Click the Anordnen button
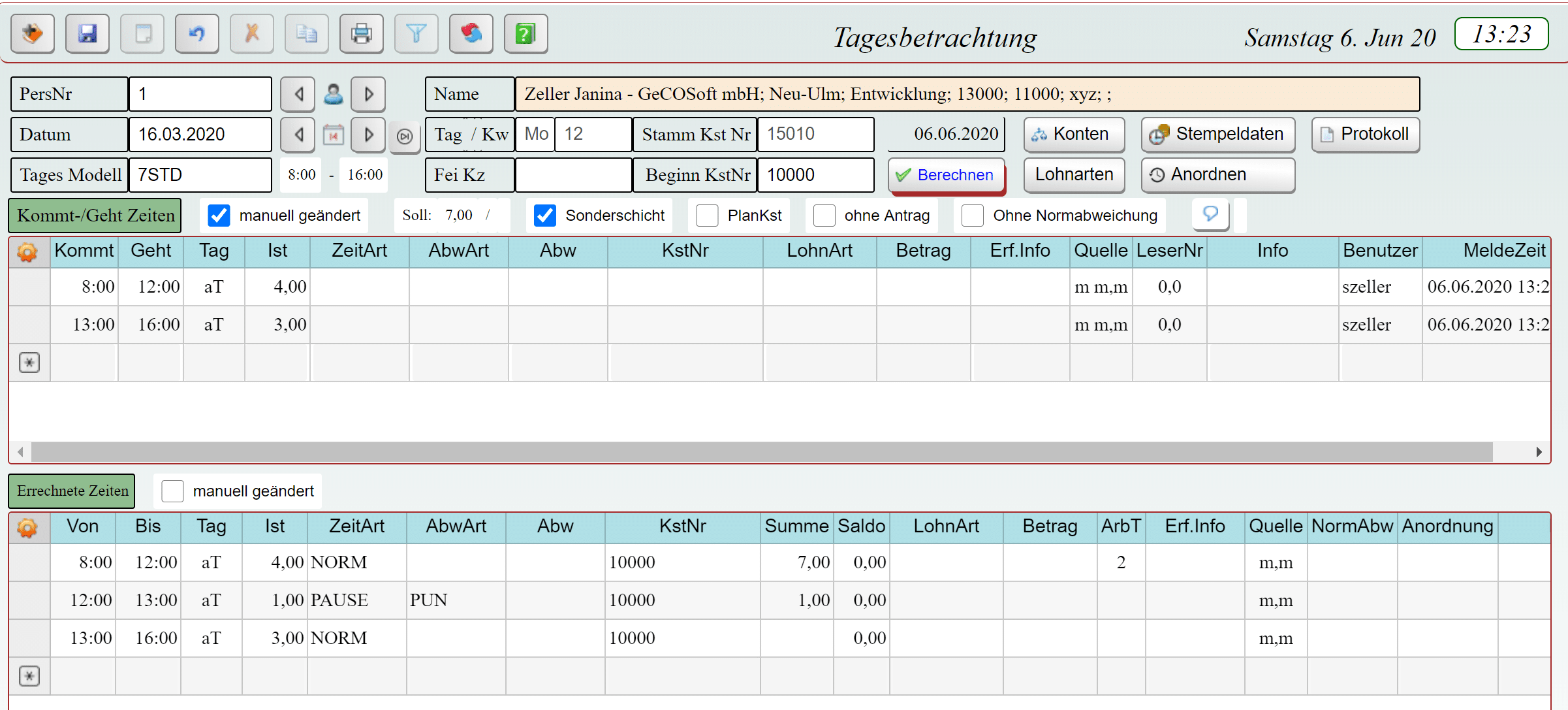Viewport: 1568px width, 710px height. pos(1218,175)
